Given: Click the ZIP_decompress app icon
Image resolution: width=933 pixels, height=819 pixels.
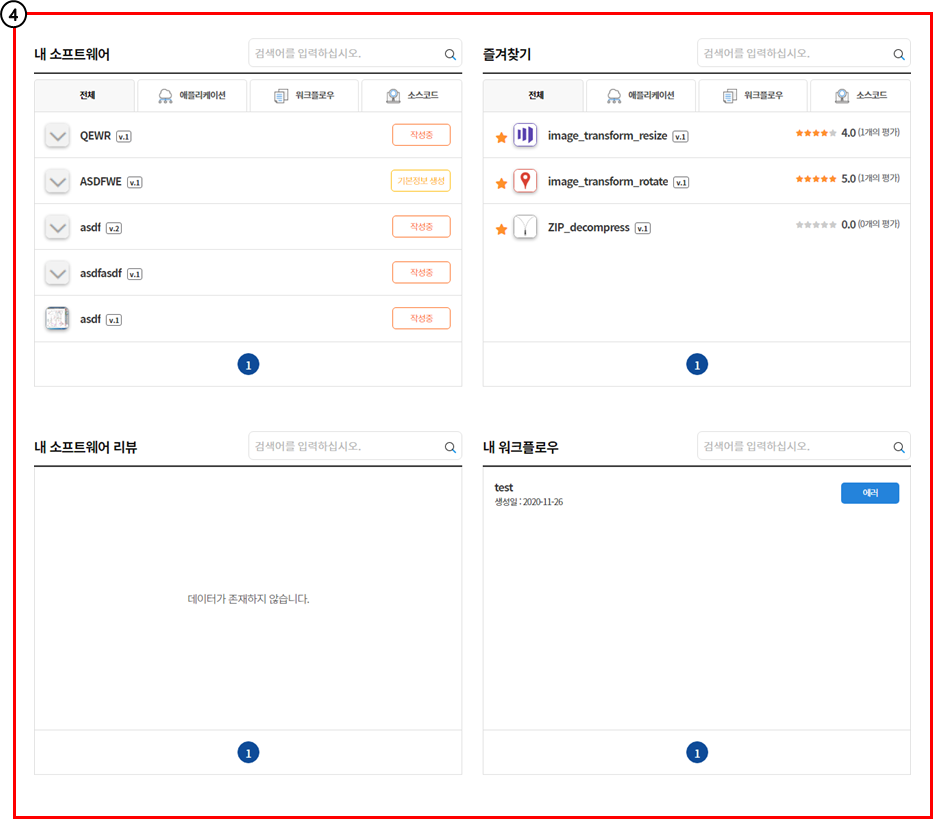Looking at the screenshot, I should [x=526, y=227].
